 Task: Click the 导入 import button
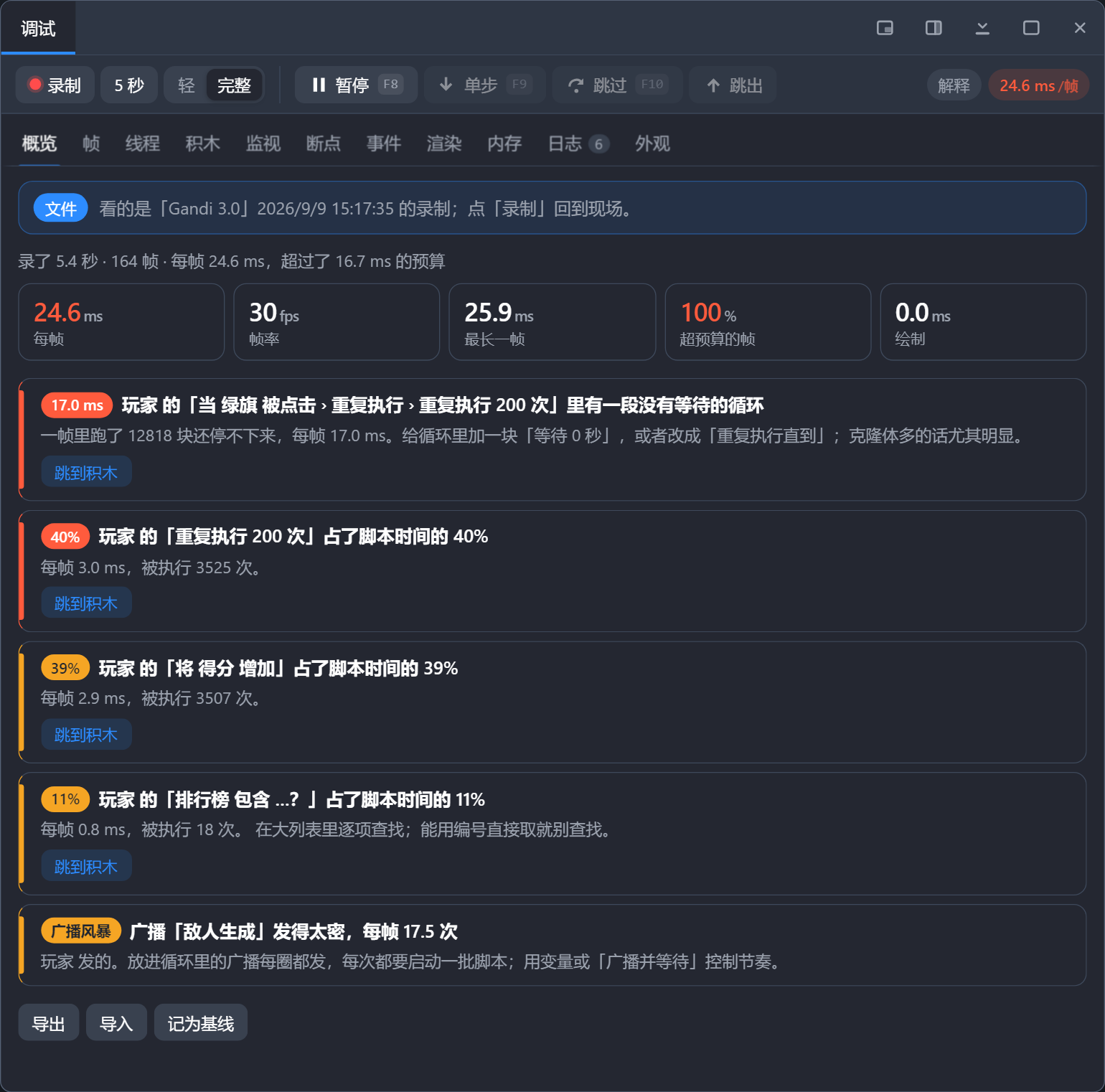tap(116, 1022)
